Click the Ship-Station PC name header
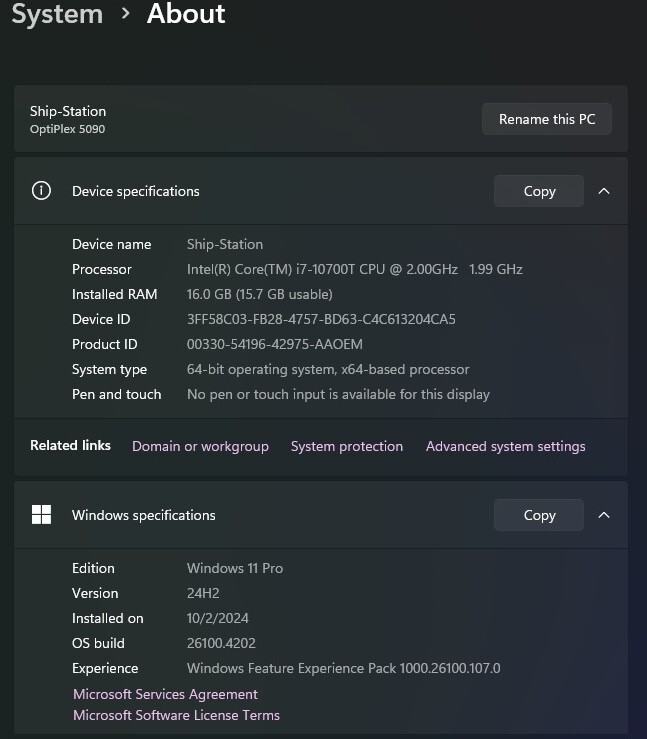Image resolution: width=647 pixels, height=739 pixels. point(68,111)
